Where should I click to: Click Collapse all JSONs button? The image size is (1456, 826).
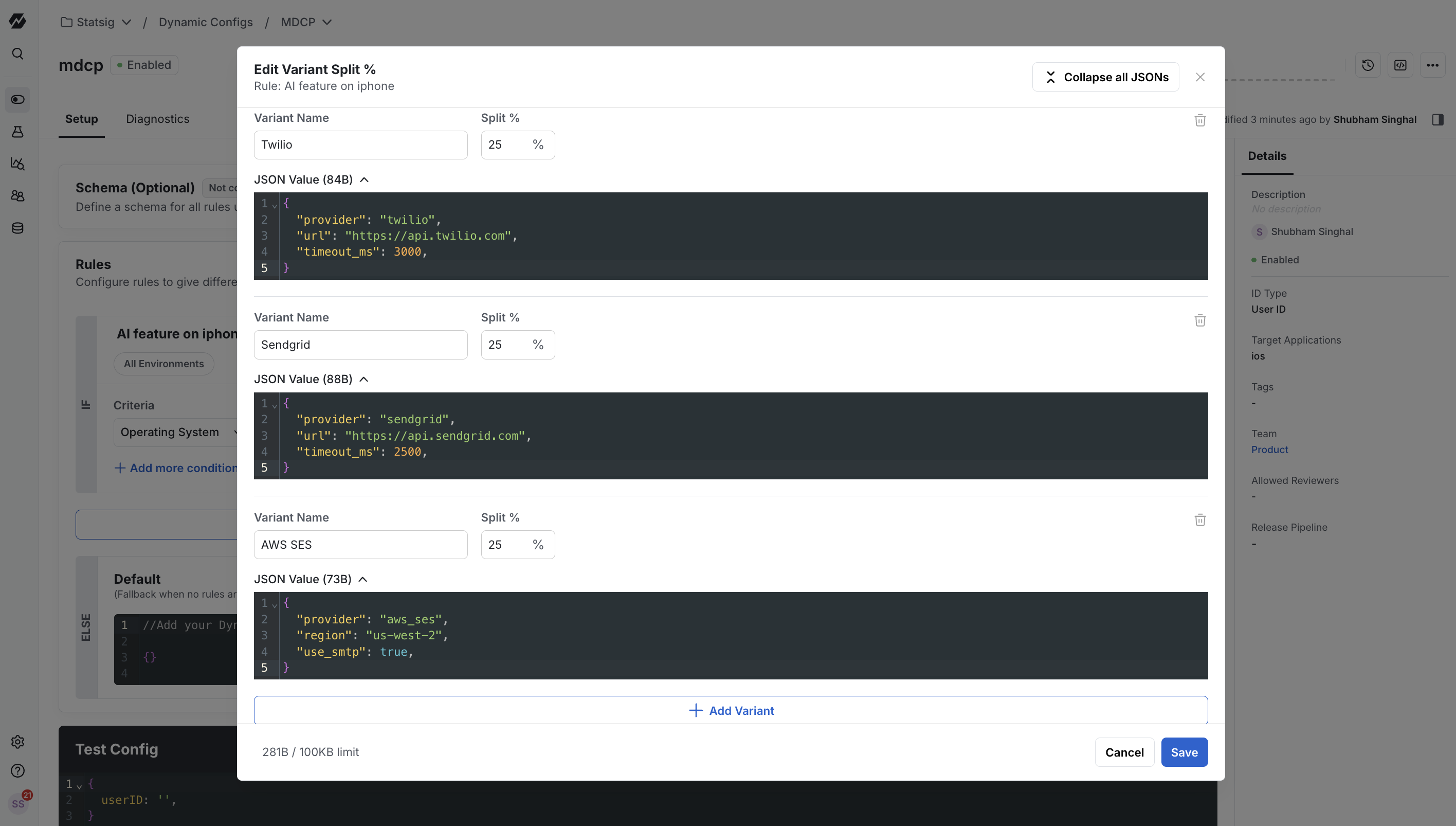[1105, 77]
